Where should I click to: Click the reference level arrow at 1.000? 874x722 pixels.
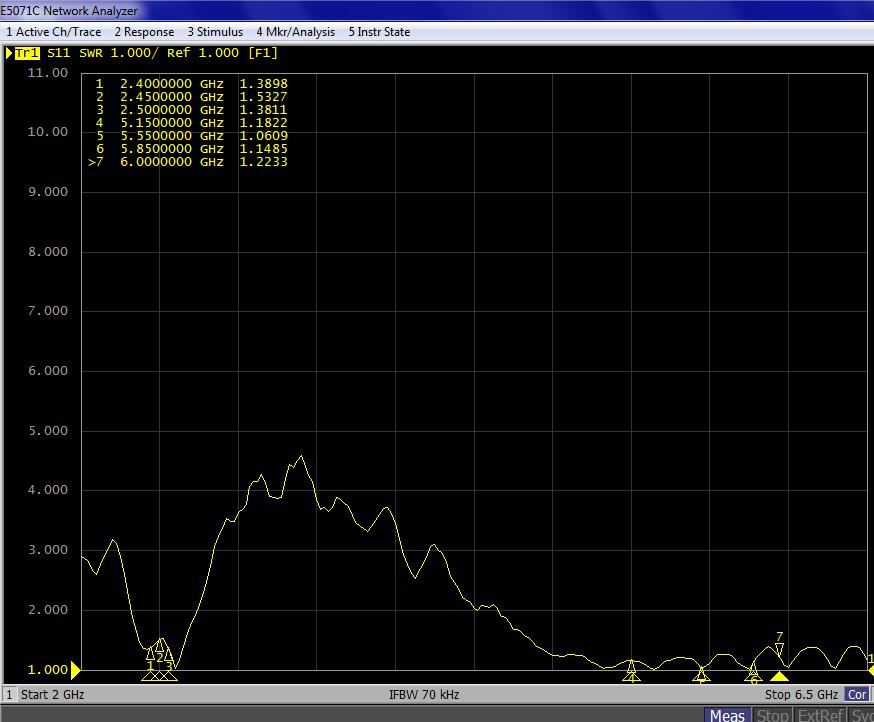pos(76,671)
